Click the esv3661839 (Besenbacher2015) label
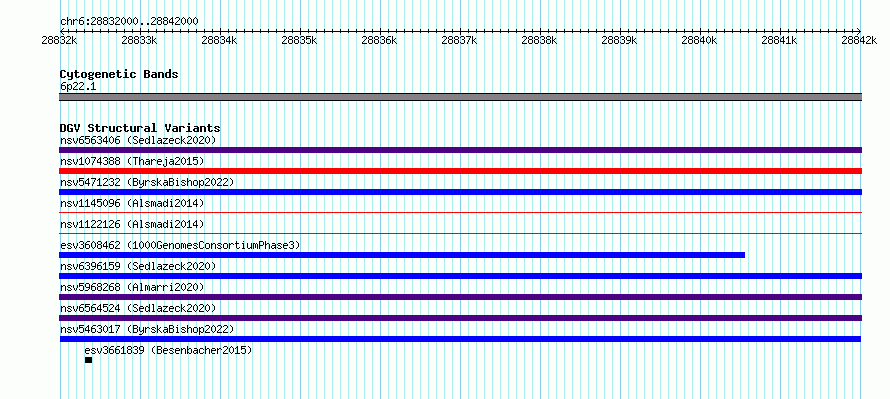Screen dimensions: 890x399 (168, 350)
